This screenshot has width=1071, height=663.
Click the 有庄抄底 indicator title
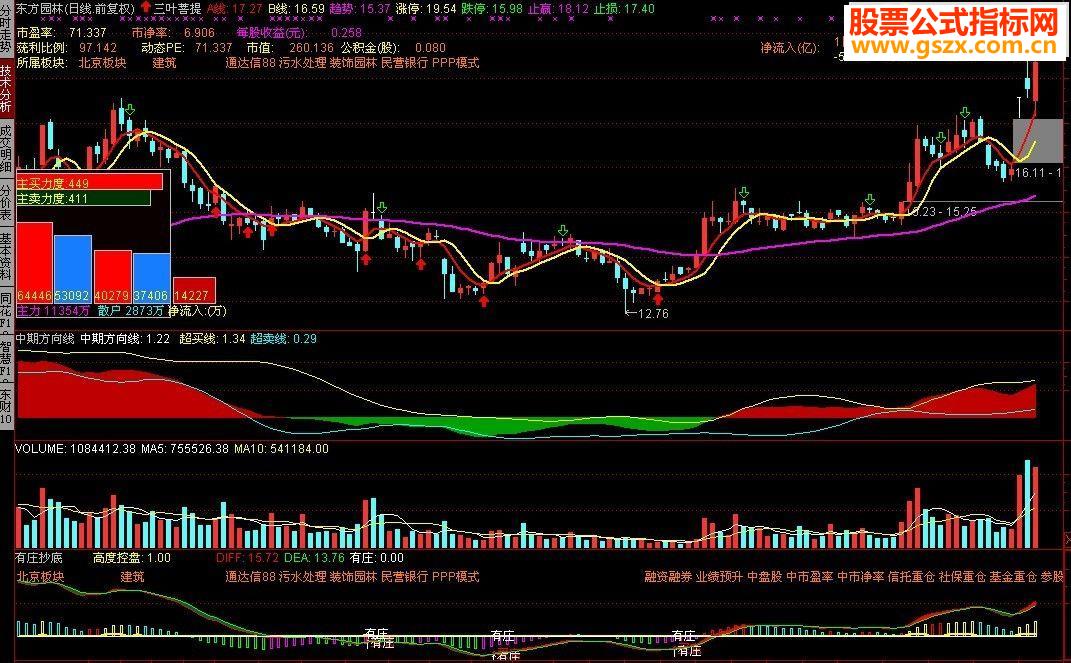coord(39,558)
